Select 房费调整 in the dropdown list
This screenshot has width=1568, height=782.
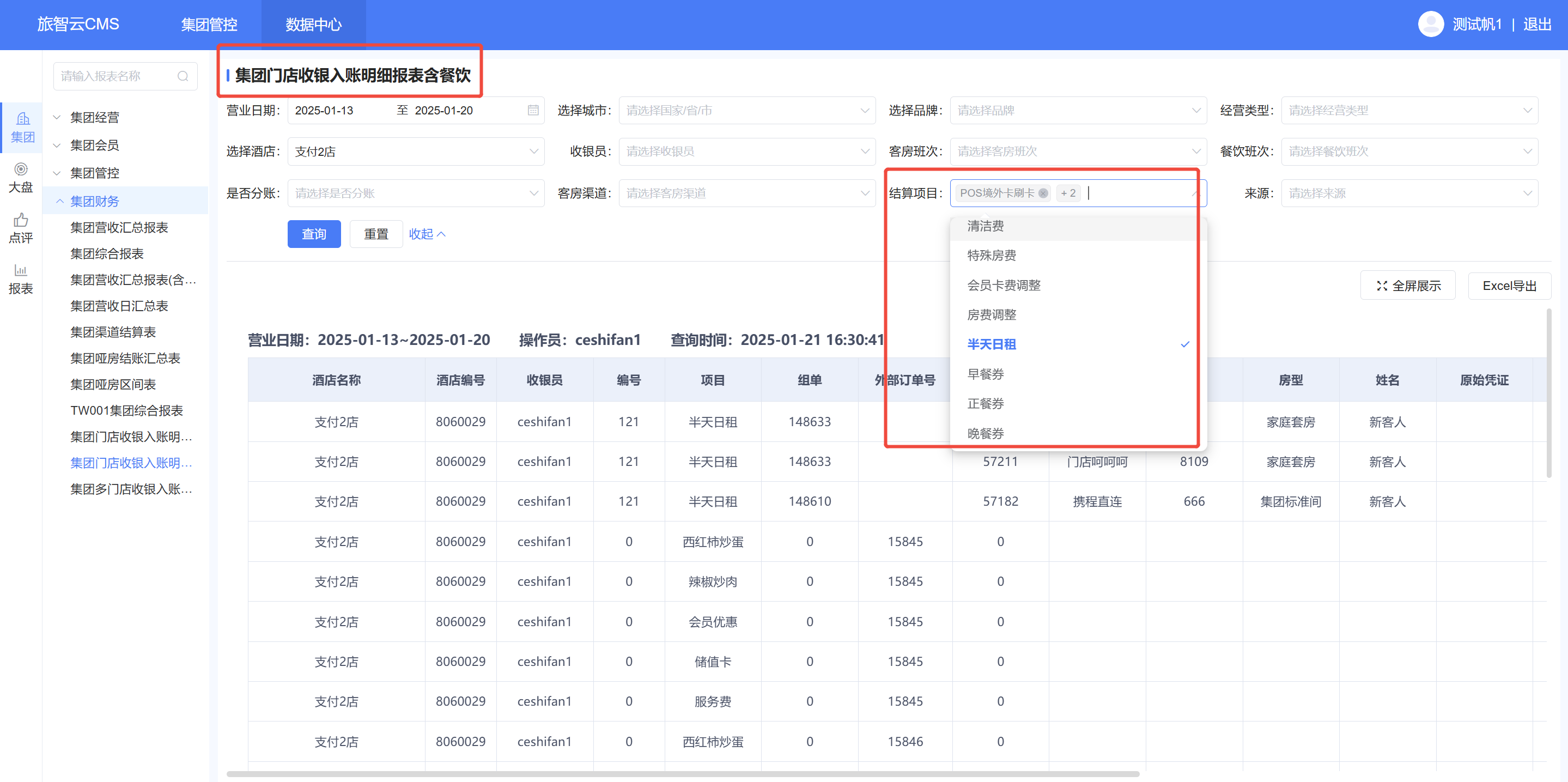point(1078,315)
